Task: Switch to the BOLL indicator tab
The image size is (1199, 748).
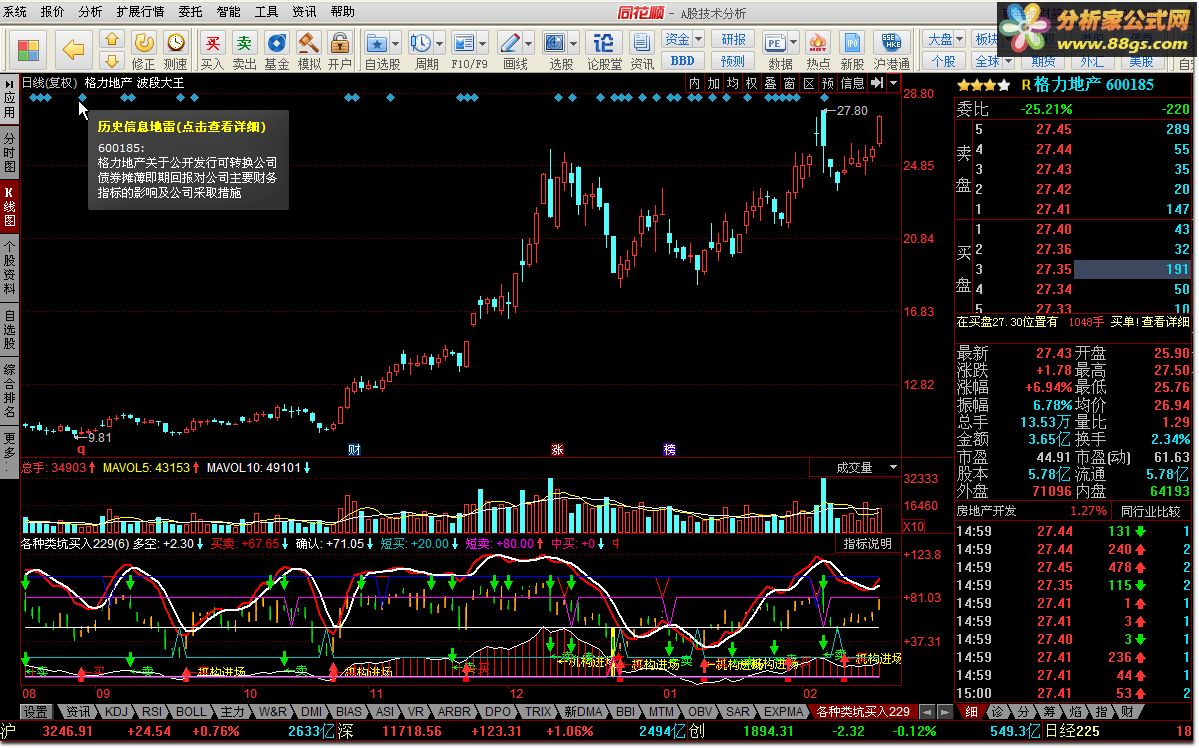Action: tap(190, 712)
